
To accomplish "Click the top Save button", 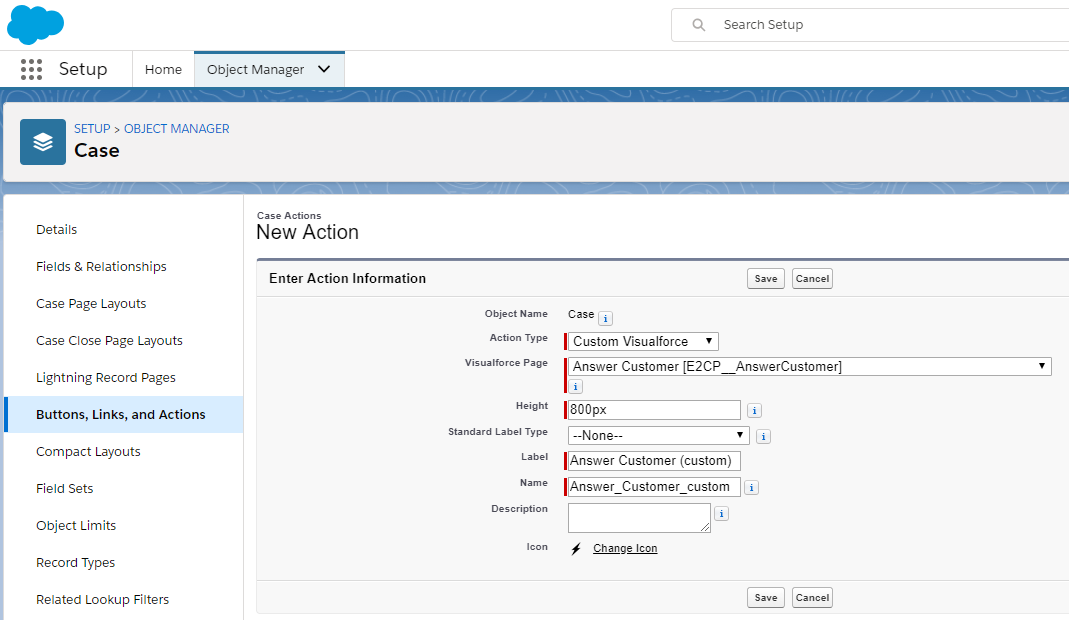I will [x=766, y=278].
